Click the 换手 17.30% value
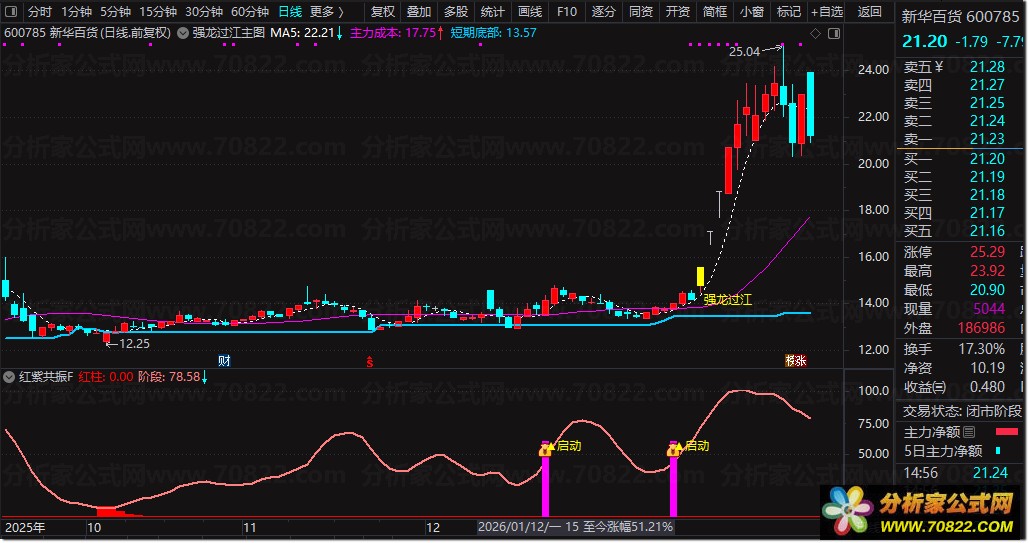This screenshot has width=1030, height=543. pyautogui.click(x=981, y=349)
